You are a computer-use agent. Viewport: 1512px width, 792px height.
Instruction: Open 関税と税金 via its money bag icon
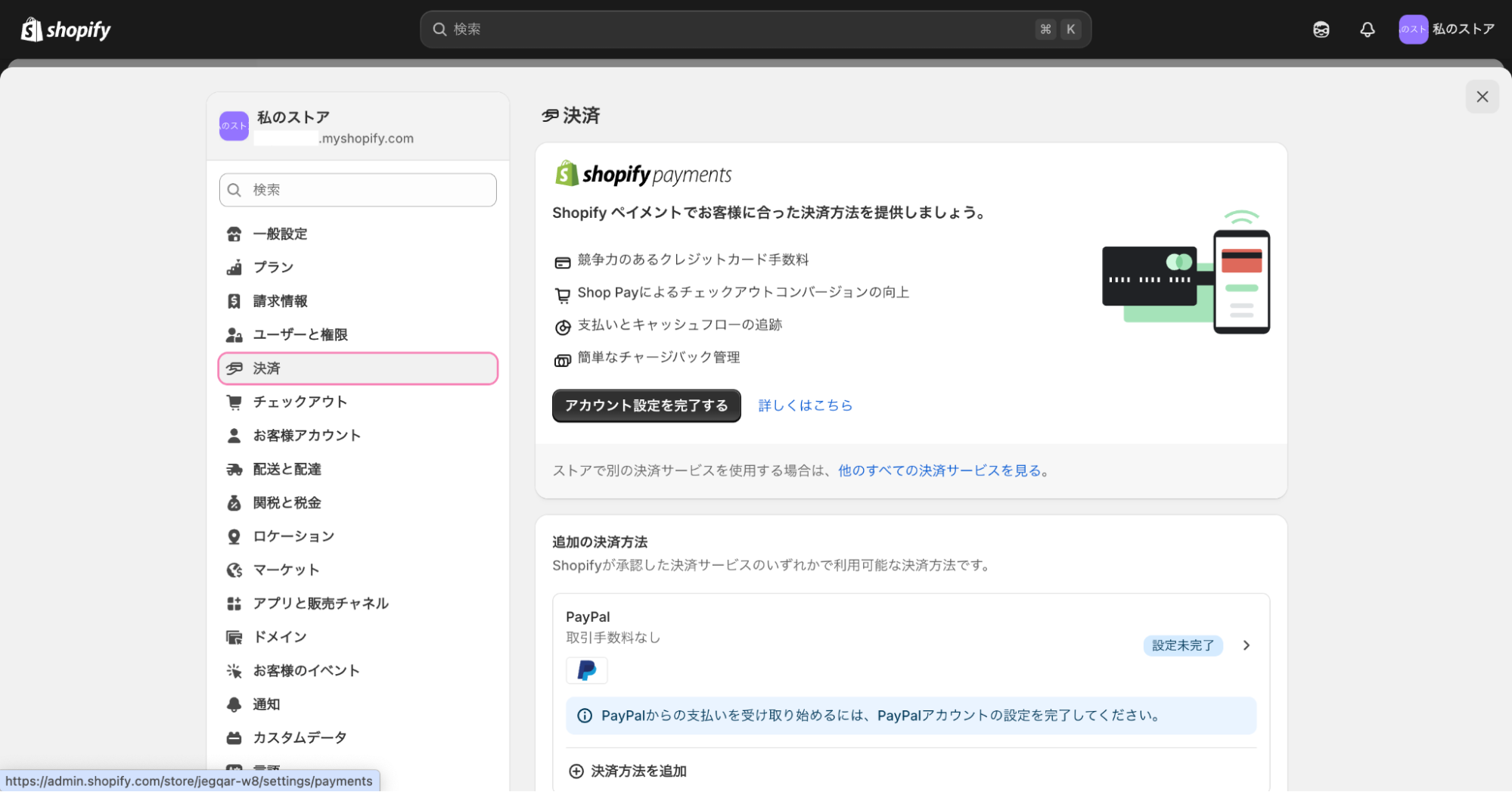(234, 502)
